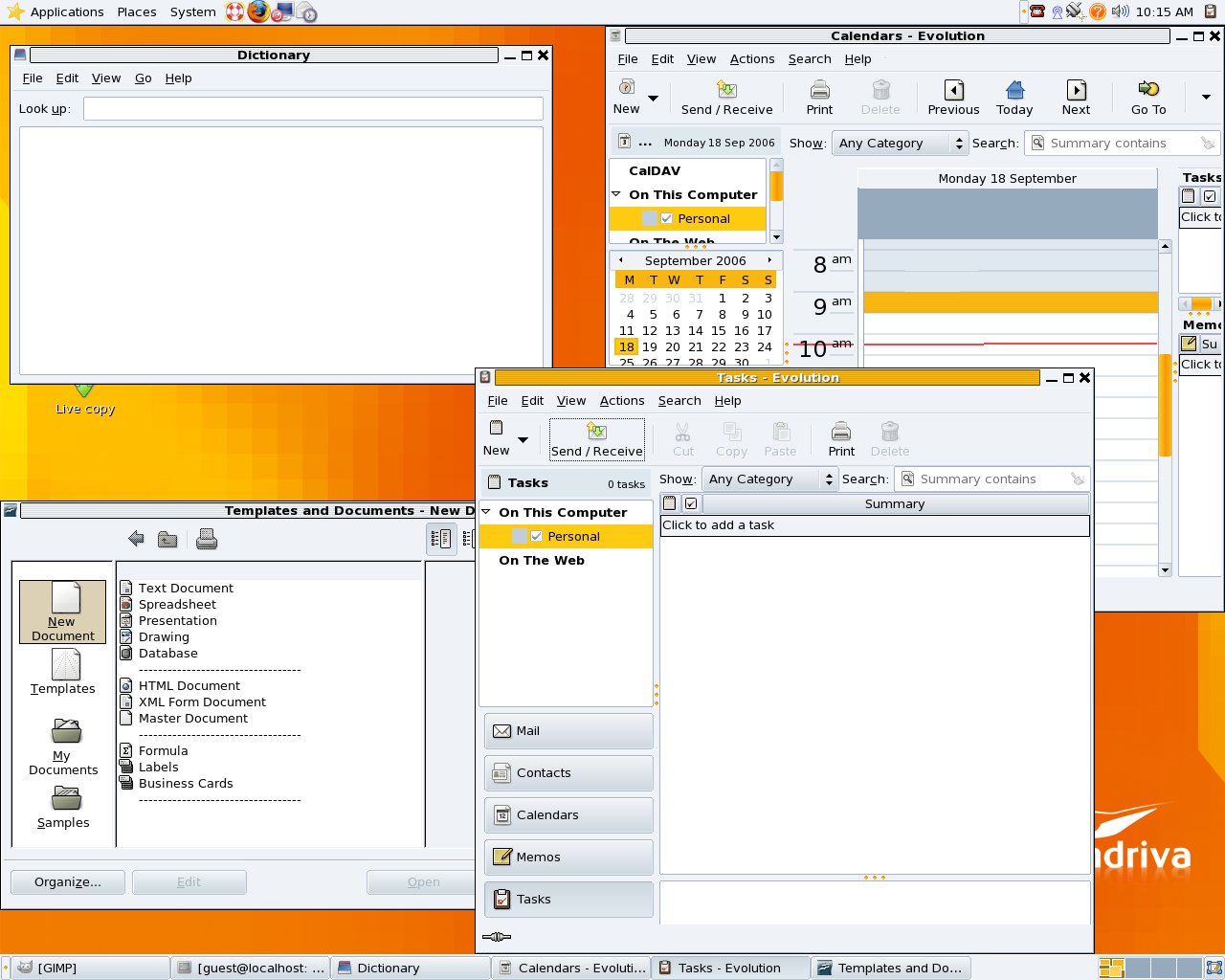The image size is (1225, 980).
Task: Collapse On This Computer in Calendars sidebar
Action: click(616, 194)
